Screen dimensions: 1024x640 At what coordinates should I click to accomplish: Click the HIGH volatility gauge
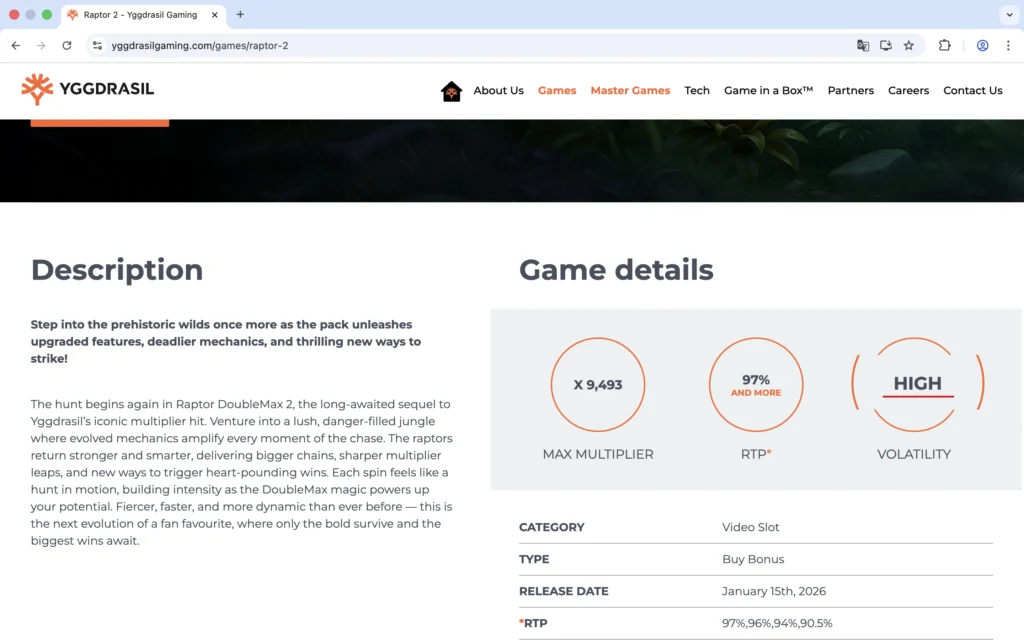pyautogui.click(x=917, y=385)
